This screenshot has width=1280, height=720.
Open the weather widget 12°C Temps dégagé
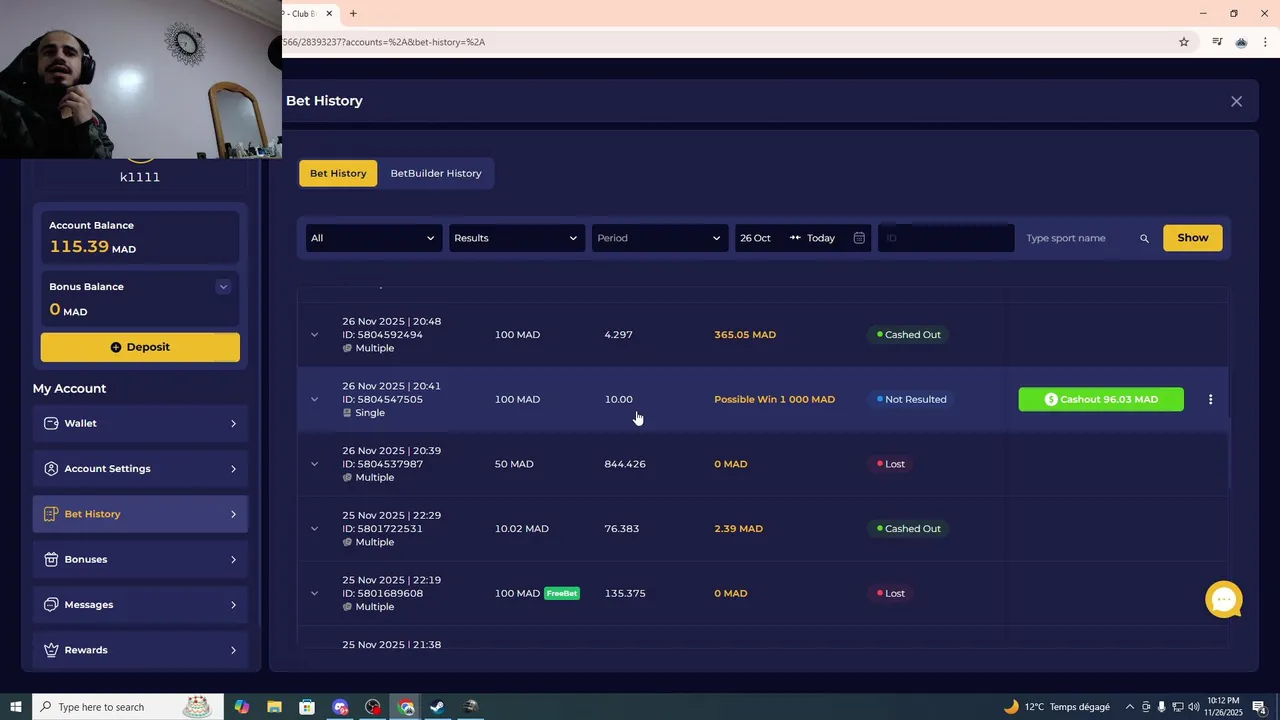pyautogui.click(x=1059, y=707)
